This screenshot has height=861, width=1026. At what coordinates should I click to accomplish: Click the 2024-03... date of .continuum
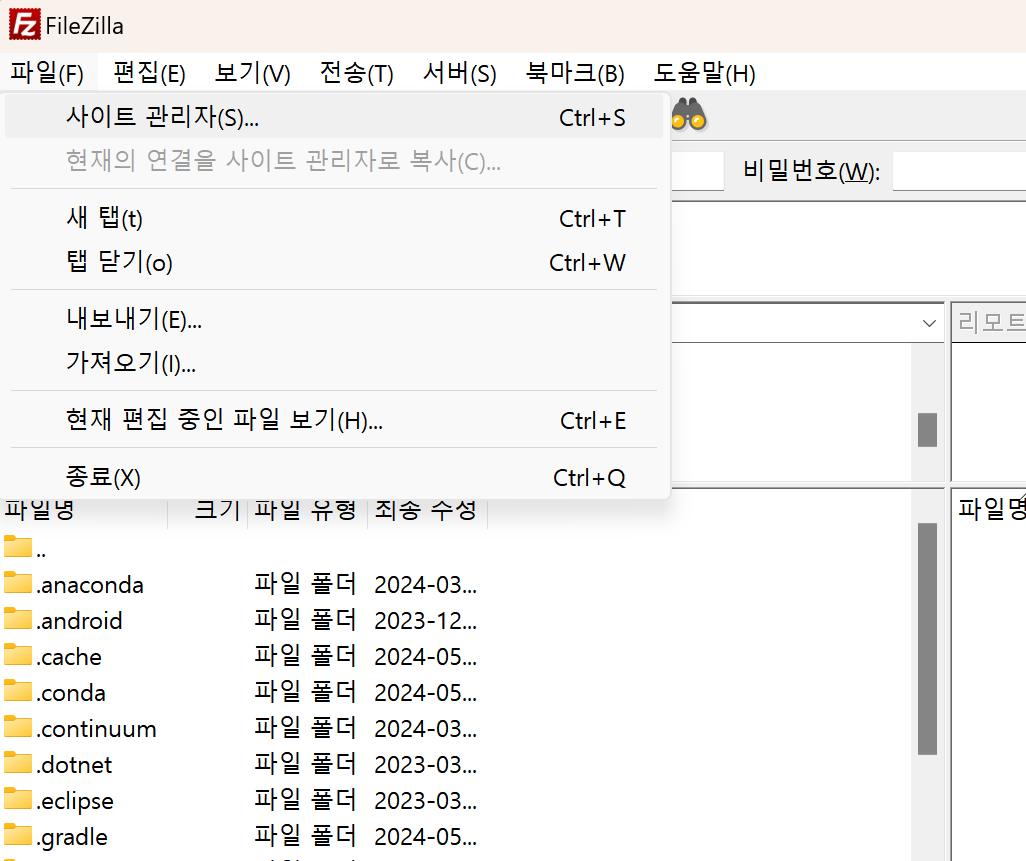click(425, 729)
